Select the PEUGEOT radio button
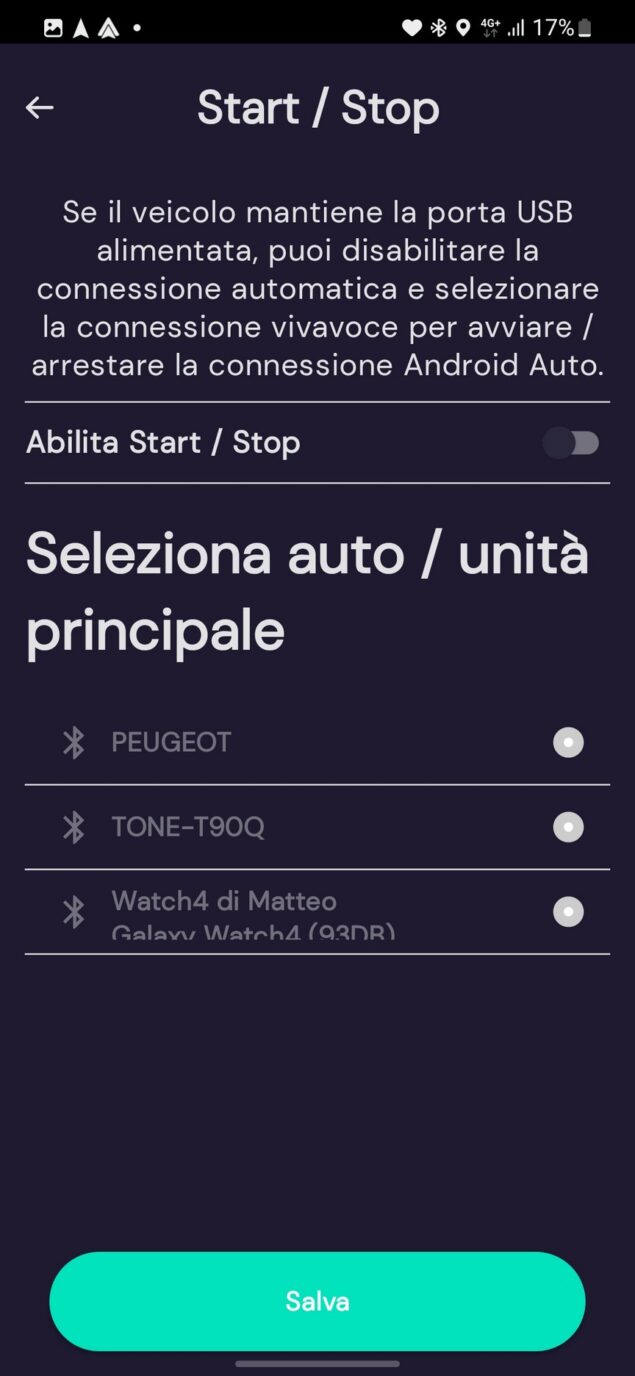 coord(568,742)
